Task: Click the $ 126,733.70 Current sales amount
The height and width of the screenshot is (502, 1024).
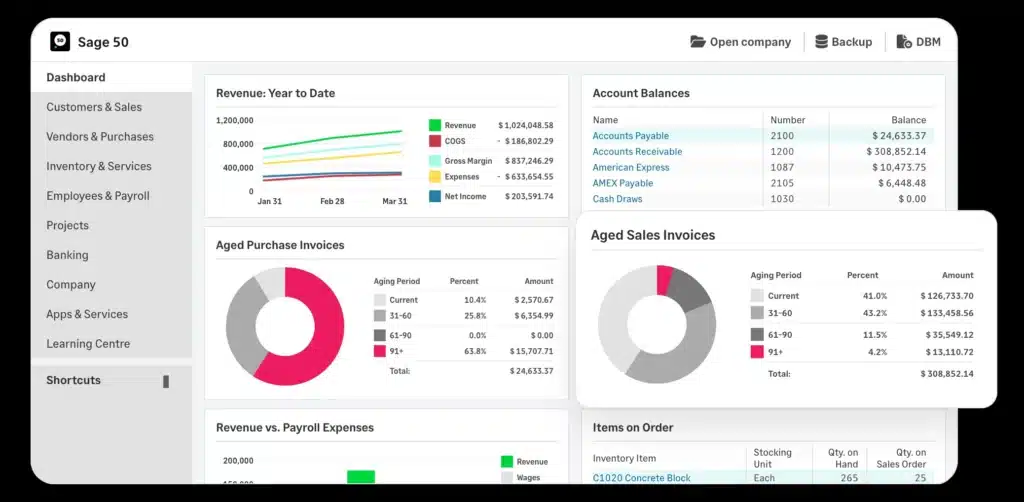Action: [947, 296]
